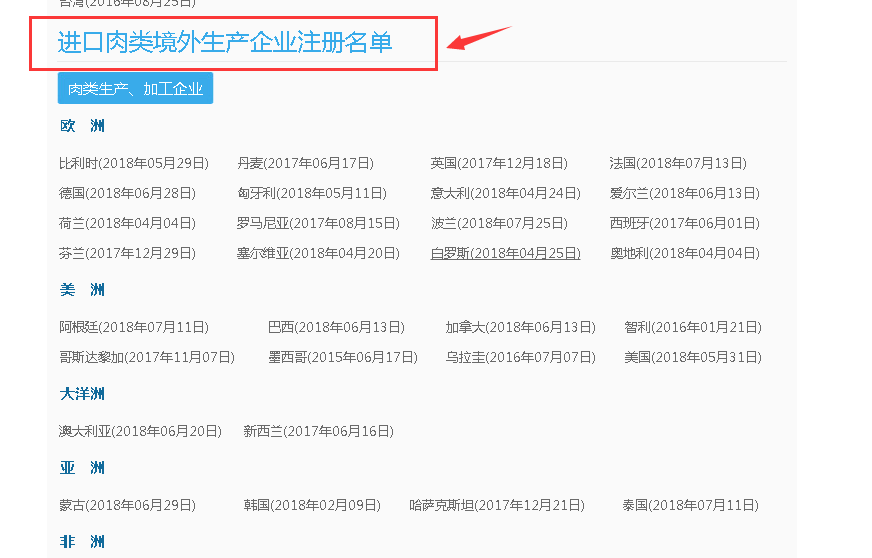
Task: Click the 亚 洲 section heading
Action: click(x=82, y=468)
